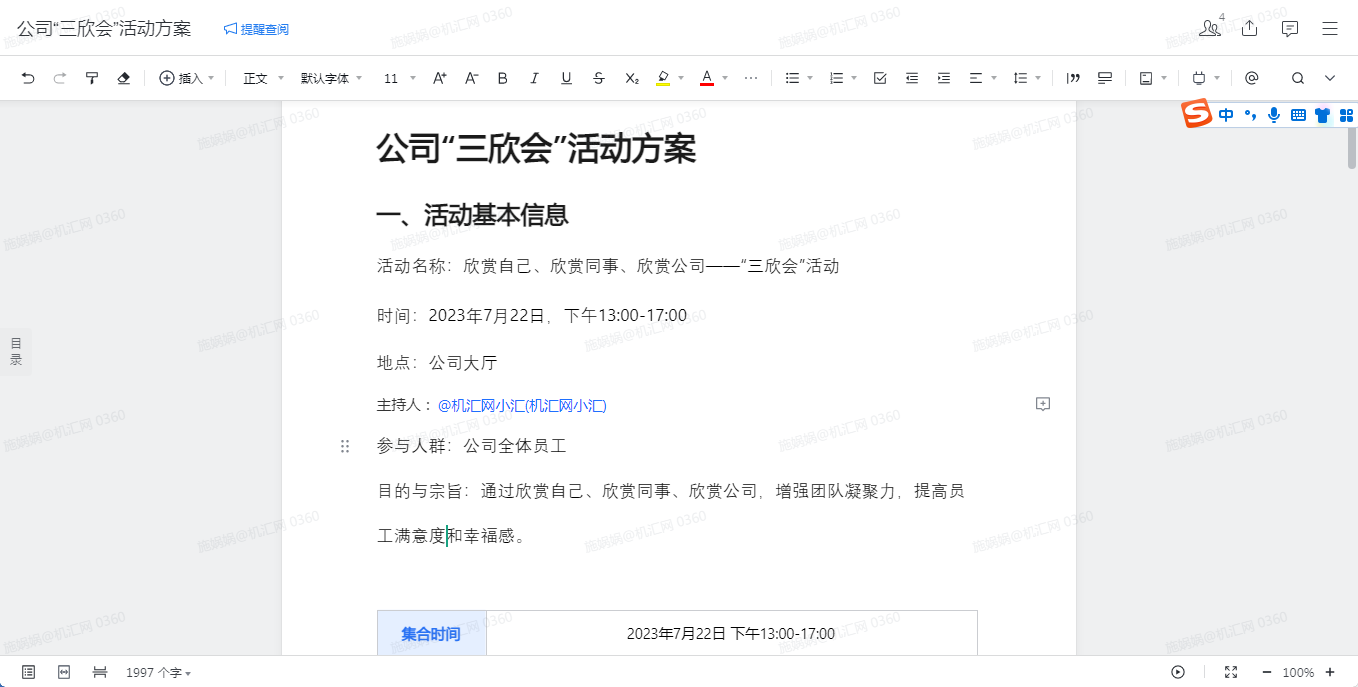Open the font color dropdown arrow
This screenshot has width=1358, height=687.
[x=725, y=78]
